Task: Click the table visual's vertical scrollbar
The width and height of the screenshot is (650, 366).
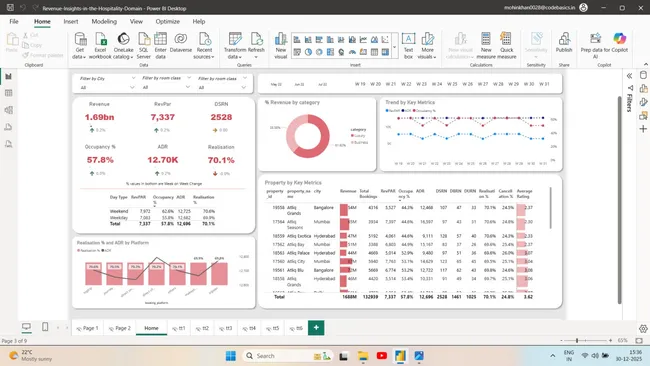Action: 551,207
